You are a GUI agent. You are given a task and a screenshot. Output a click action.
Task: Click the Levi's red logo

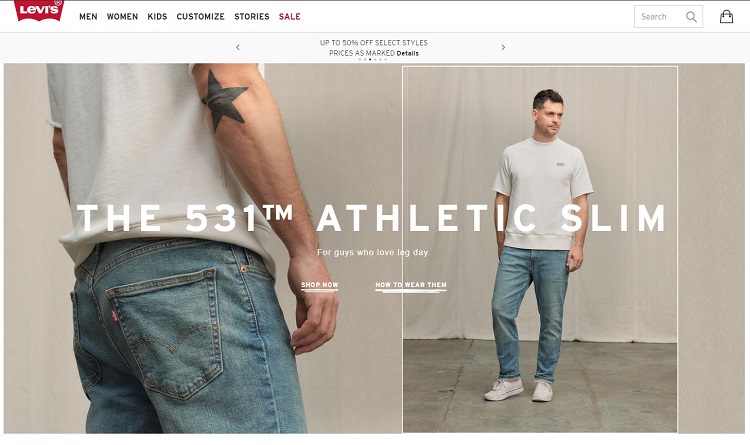(39, 11)
